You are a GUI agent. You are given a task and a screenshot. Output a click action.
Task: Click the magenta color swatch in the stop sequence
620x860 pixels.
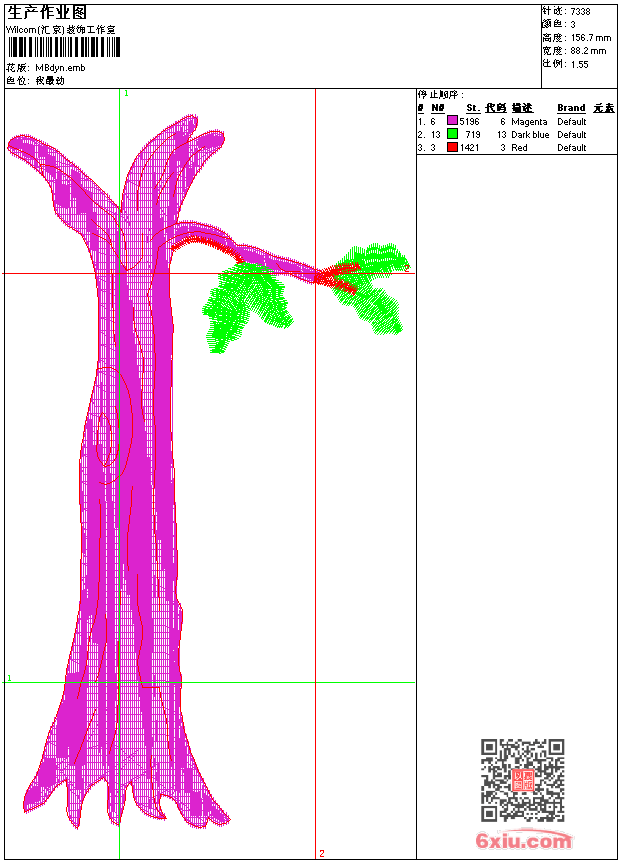click(x=452, y=121)
